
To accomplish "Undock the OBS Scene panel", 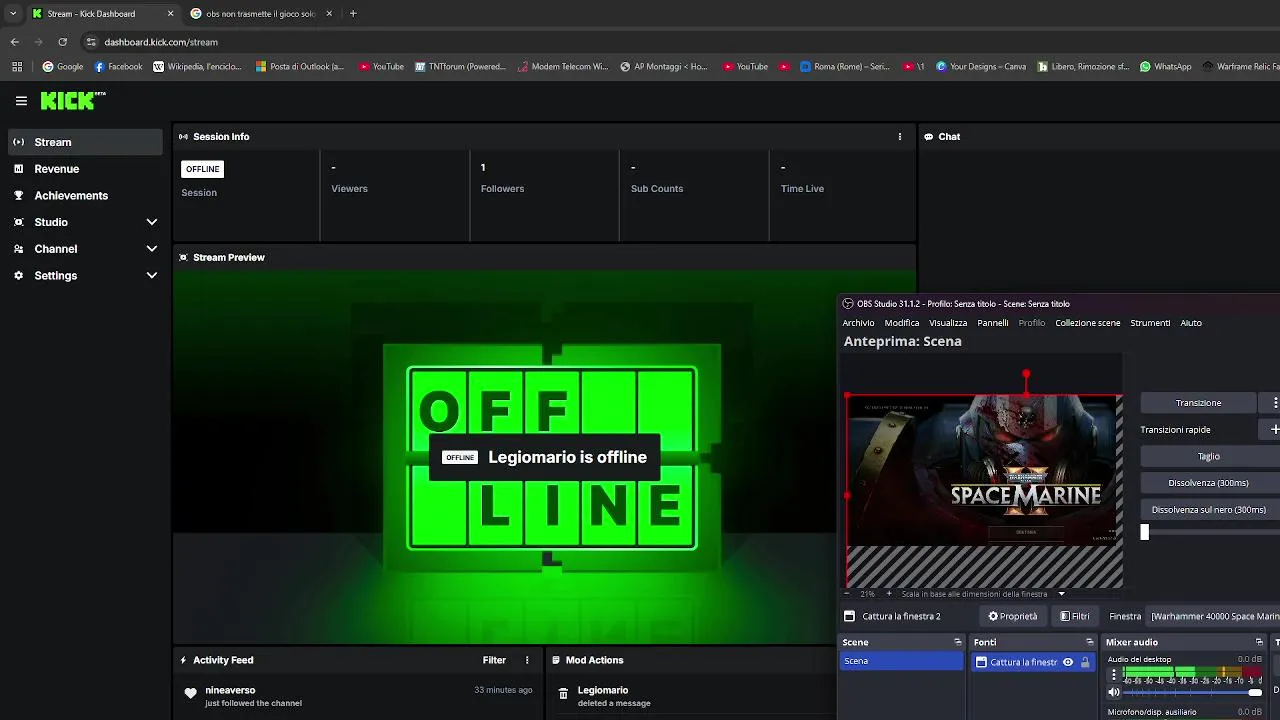I will click(957, 642).
